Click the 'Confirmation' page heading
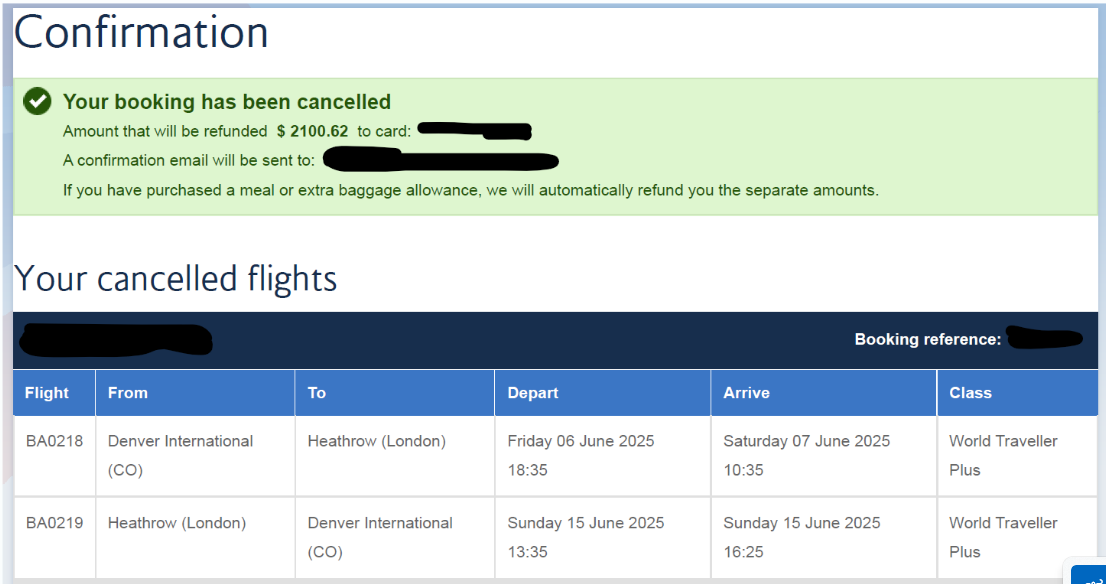1106x584 pixels. tap(140, 32)
